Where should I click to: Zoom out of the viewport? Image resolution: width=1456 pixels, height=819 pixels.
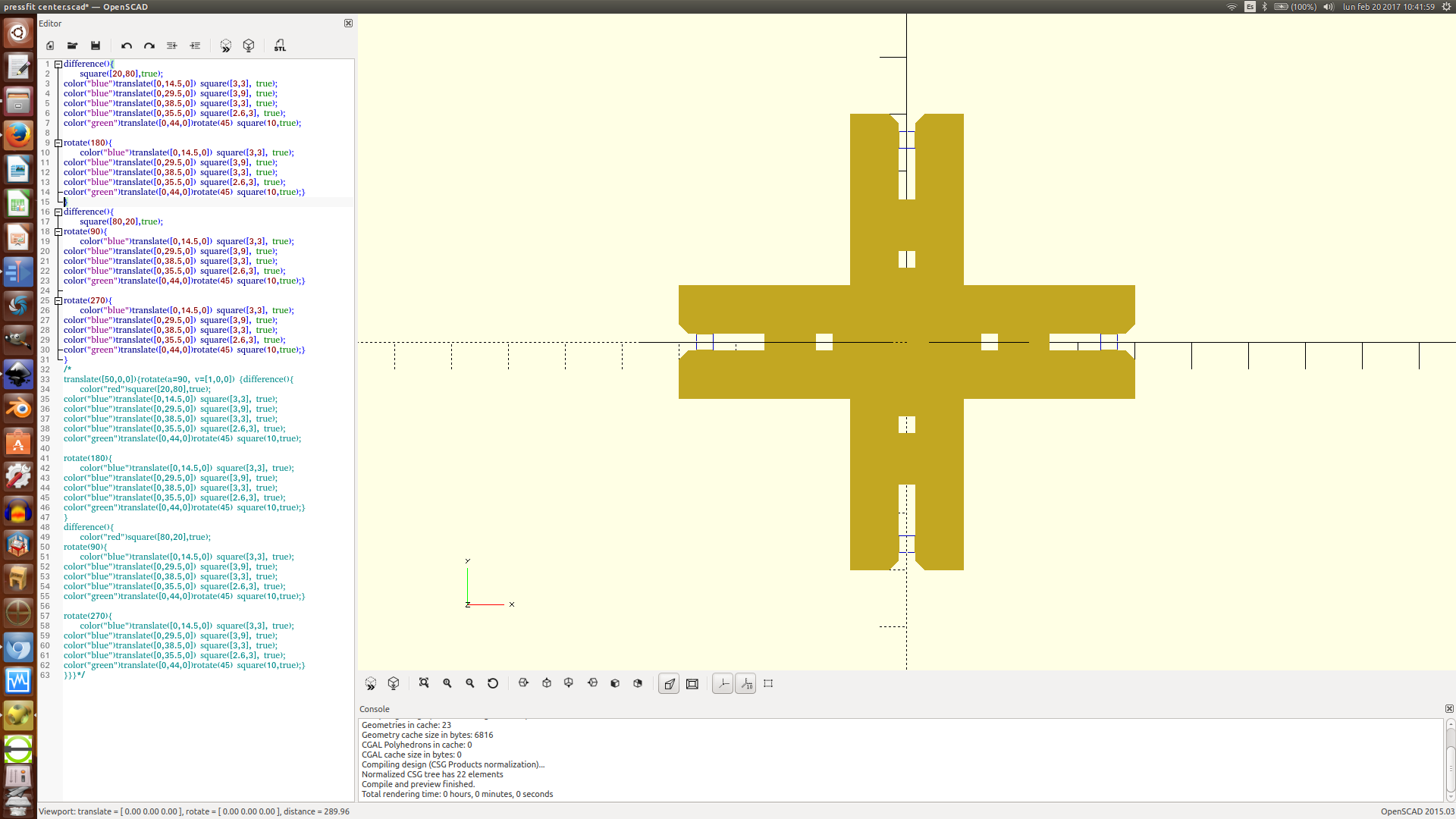(470, 683)
